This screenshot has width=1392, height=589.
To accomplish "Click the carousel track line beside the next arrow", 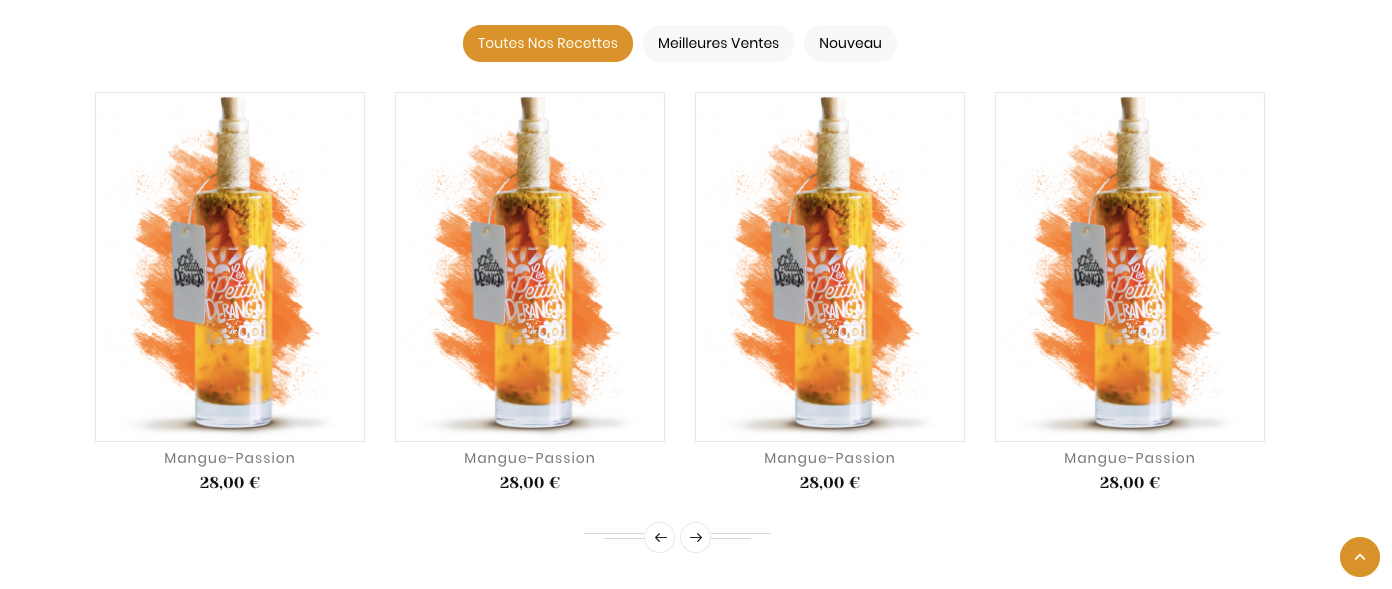I will click(741, 536).
